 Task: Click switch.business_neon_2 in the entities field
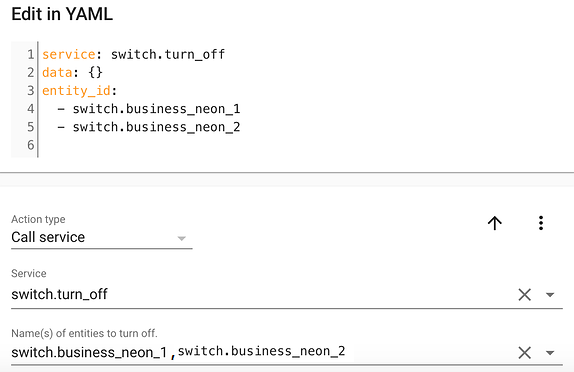coord(261,351)
